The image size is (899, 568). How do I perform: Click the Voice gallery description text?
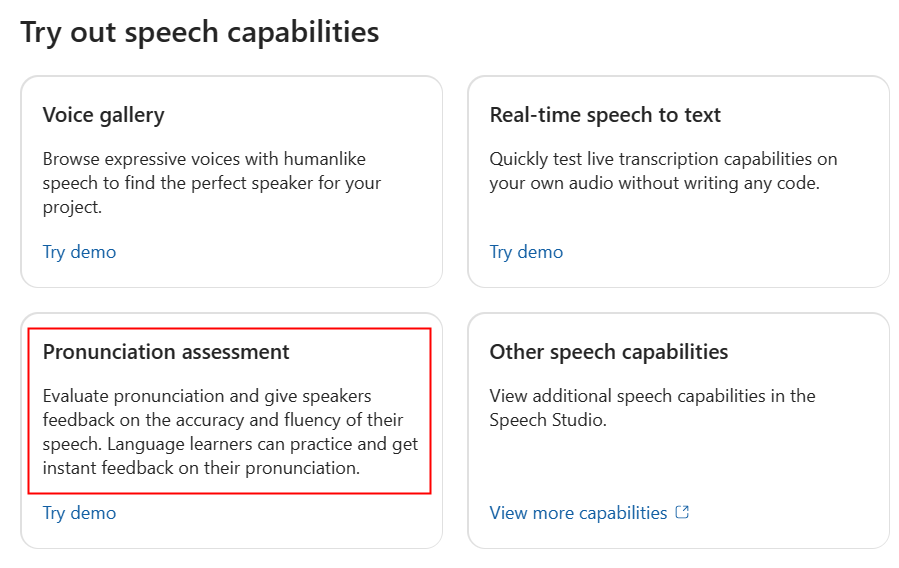[212, 183]
